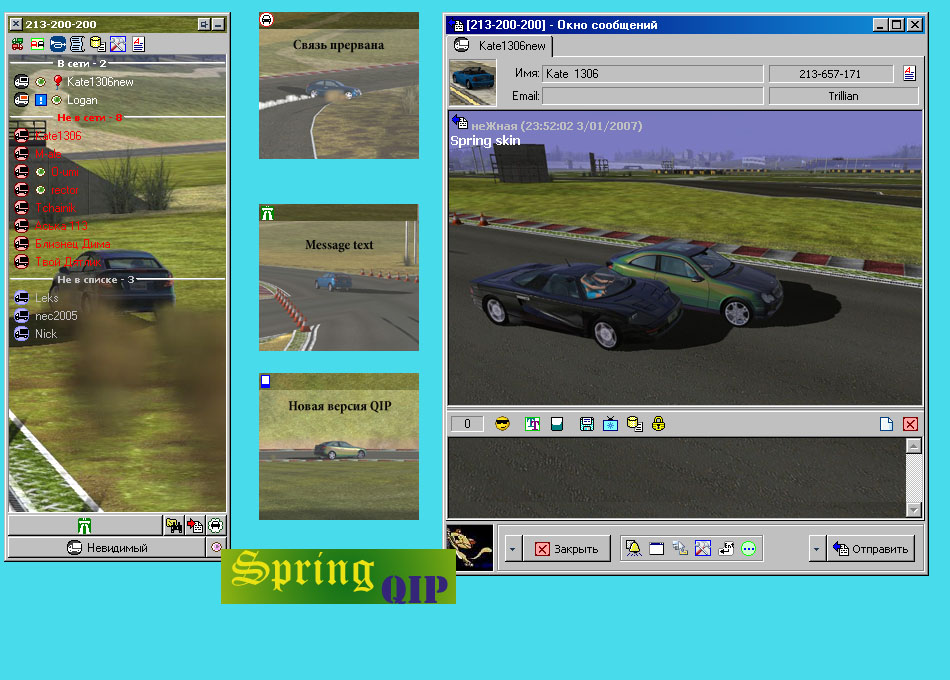Click the yellow database icon in contact list toolbar
The height and width of the screenshot is (680, 950).
(x=98, y=44)
